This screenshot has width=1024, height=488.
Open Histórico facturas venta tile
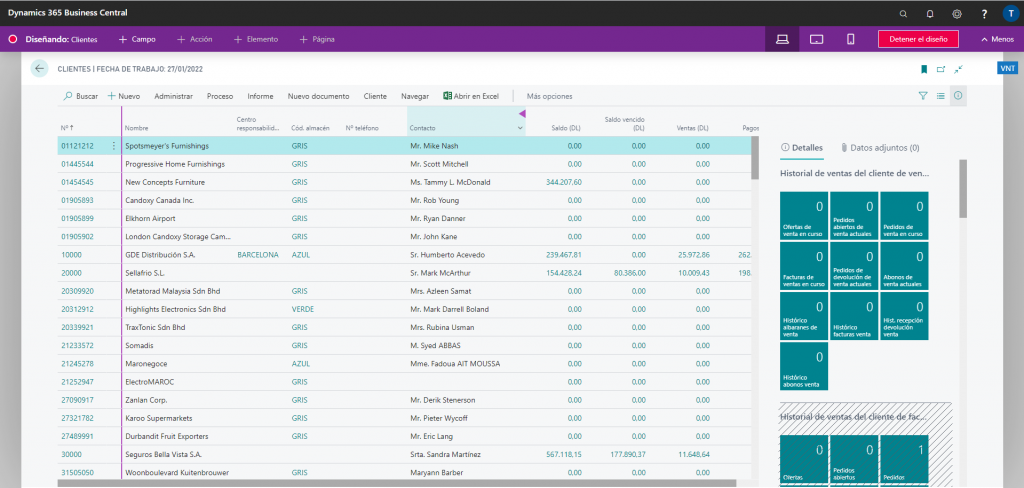(854, 316)
